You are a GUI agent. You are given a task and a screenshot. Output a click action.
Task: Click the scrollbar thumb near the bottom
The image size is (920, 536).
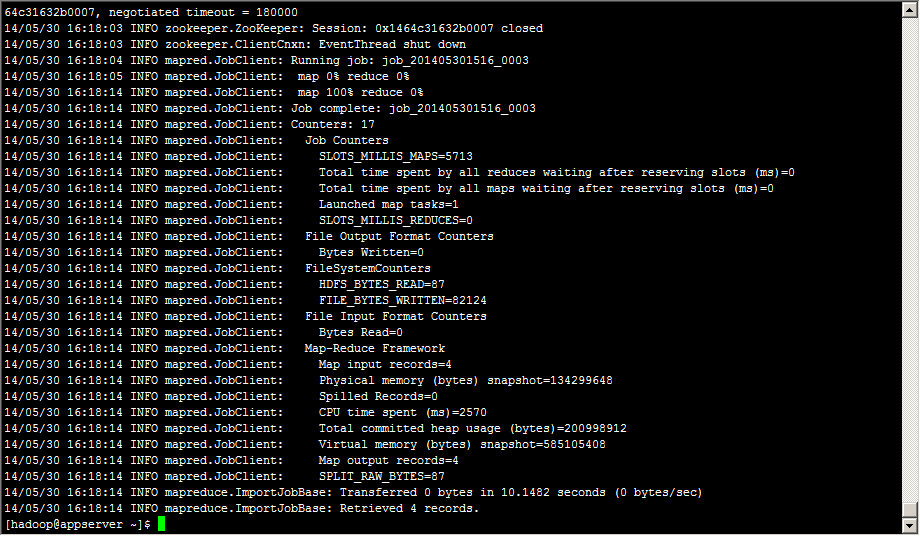[x=910, y=510]
